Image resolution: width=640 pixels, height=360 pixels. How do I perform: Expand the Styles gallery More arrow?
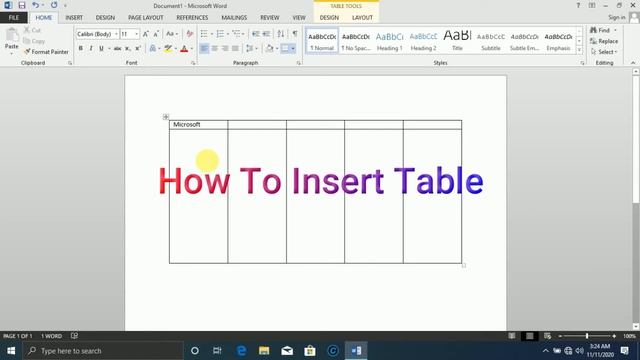(579, 50)
